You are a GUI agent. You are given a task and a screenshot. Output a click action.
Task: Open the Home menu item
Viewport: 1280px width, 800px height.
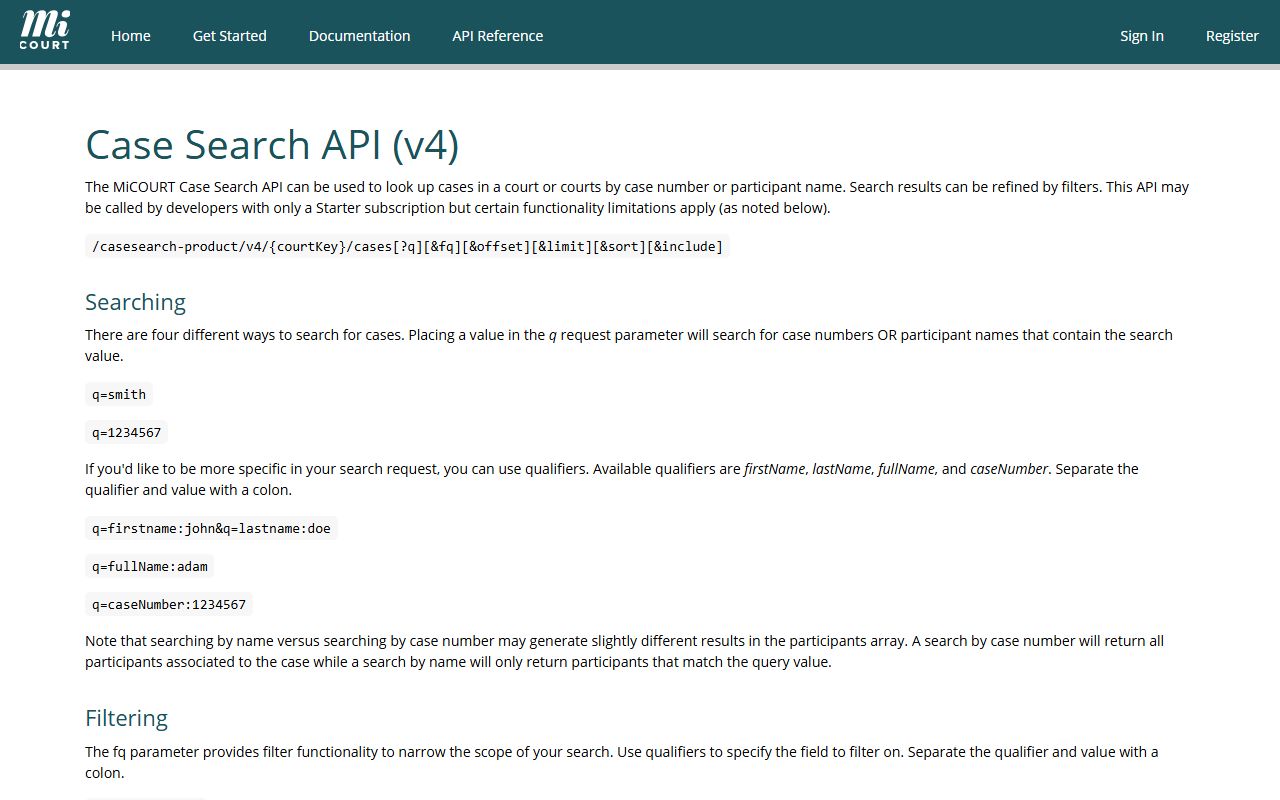pyautogui.click(x=131, y=36)
